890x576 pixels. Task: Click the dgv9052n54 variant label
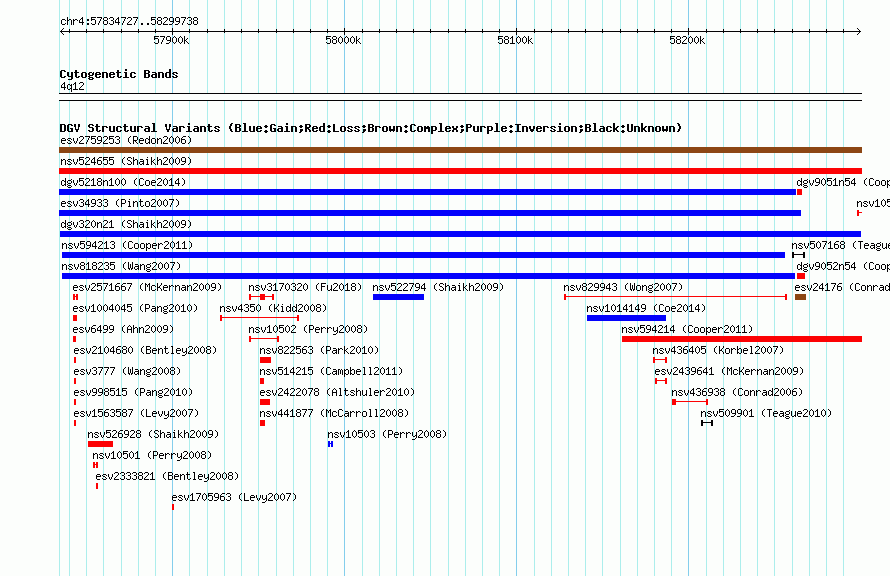coord(826,266)
